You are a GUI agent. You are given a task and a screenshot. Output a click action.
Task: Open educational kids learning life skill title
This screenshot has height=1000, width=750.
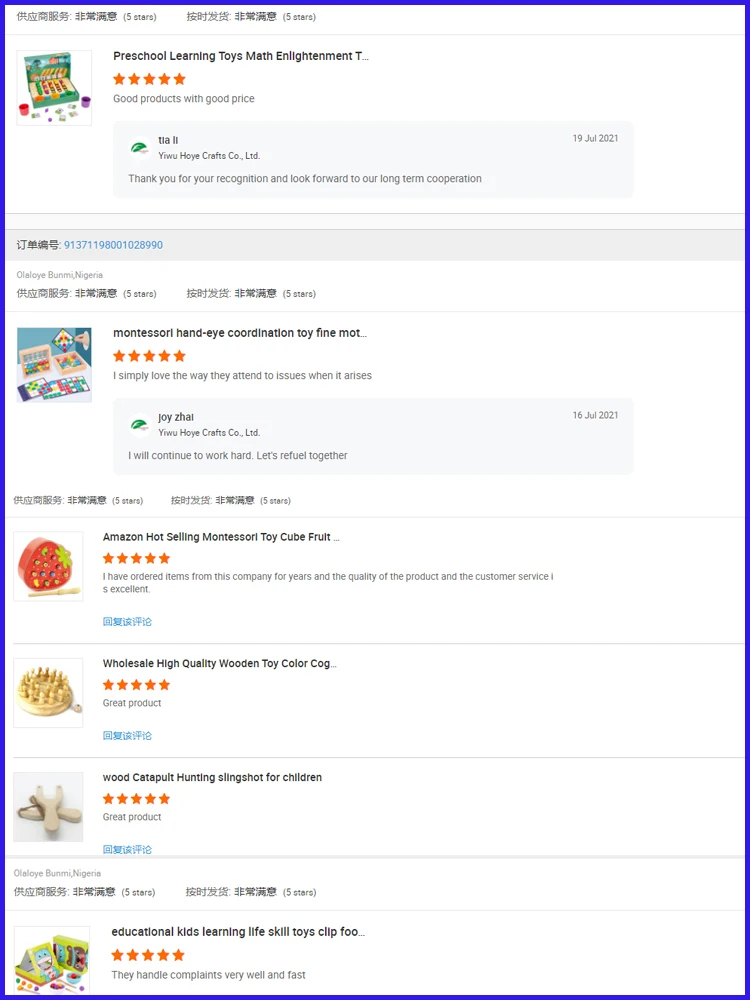(239, 932)
